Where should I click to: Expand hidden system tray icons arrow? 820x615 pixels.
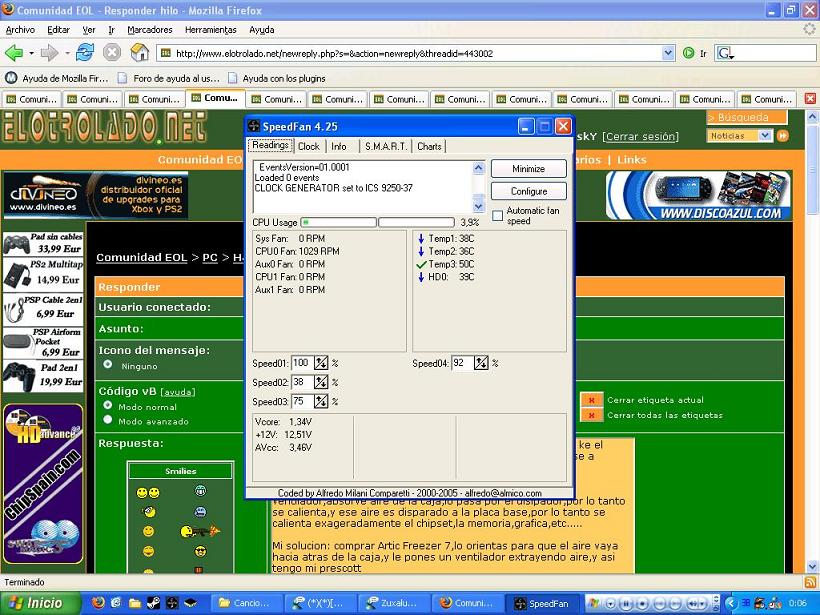pyautogui.click(x=732, y=603)
